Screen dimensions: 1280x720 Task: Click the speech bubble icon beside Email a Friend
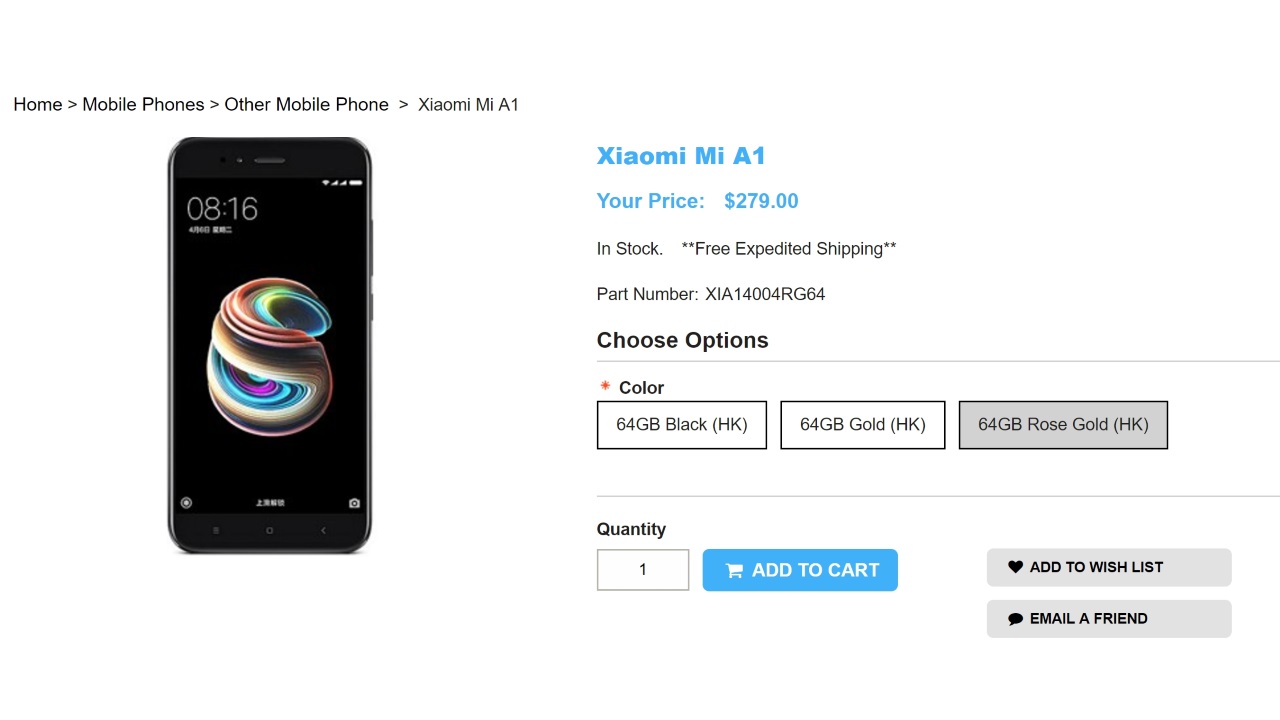point(1015,619)
